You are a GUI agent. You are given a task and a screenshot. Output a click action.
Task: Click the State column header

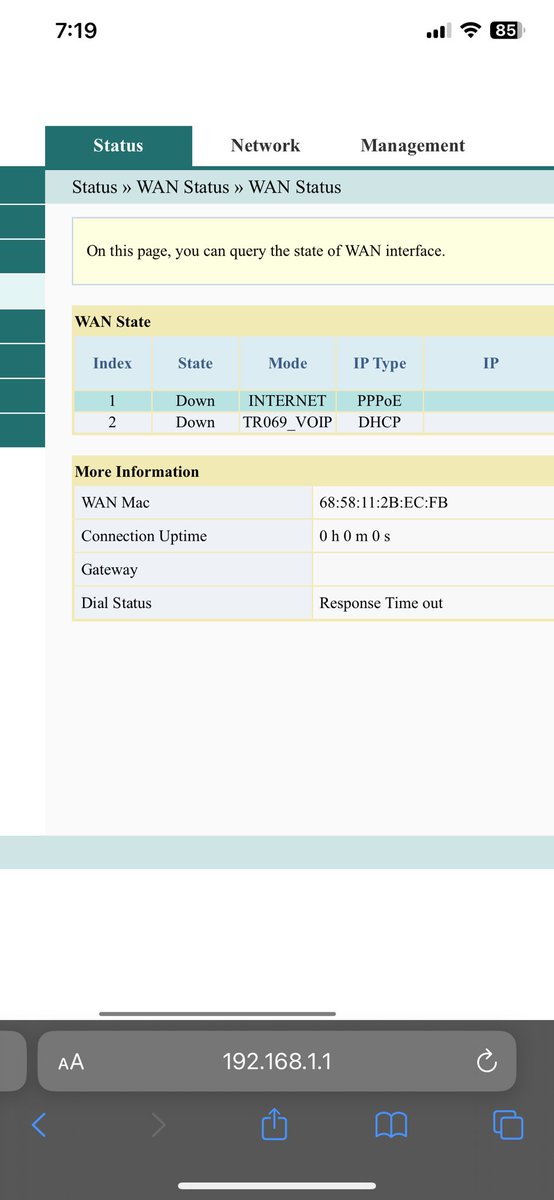coord(195,363)
